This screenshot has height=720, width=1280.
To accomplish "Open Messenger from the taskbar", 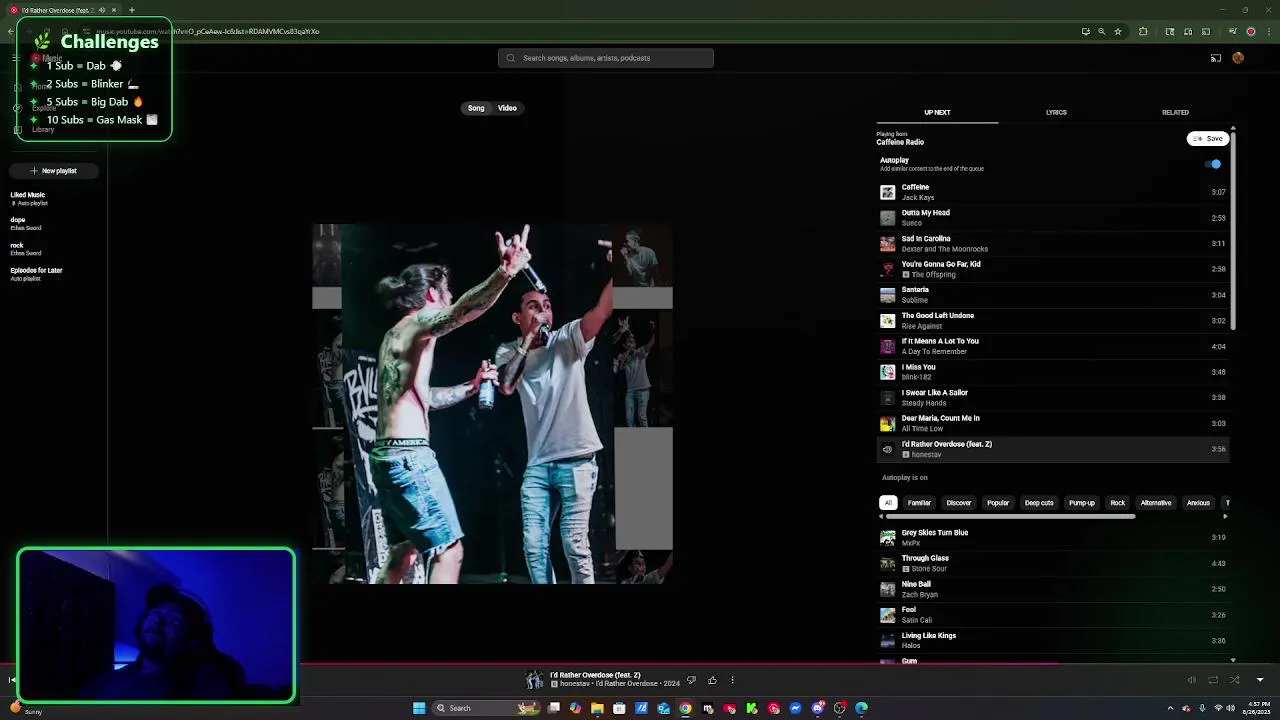I will click(796, 708).
